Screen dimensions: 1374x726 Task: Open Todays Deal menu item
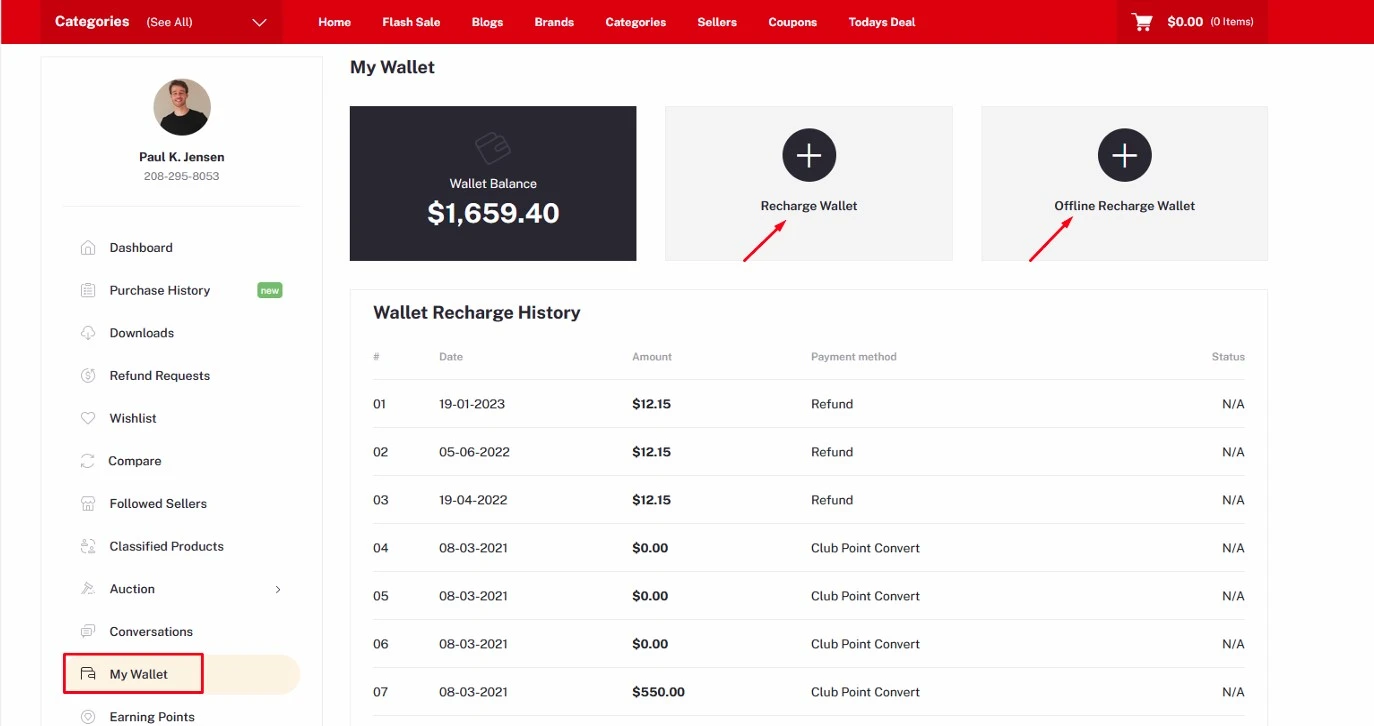(x=881, y=22)
